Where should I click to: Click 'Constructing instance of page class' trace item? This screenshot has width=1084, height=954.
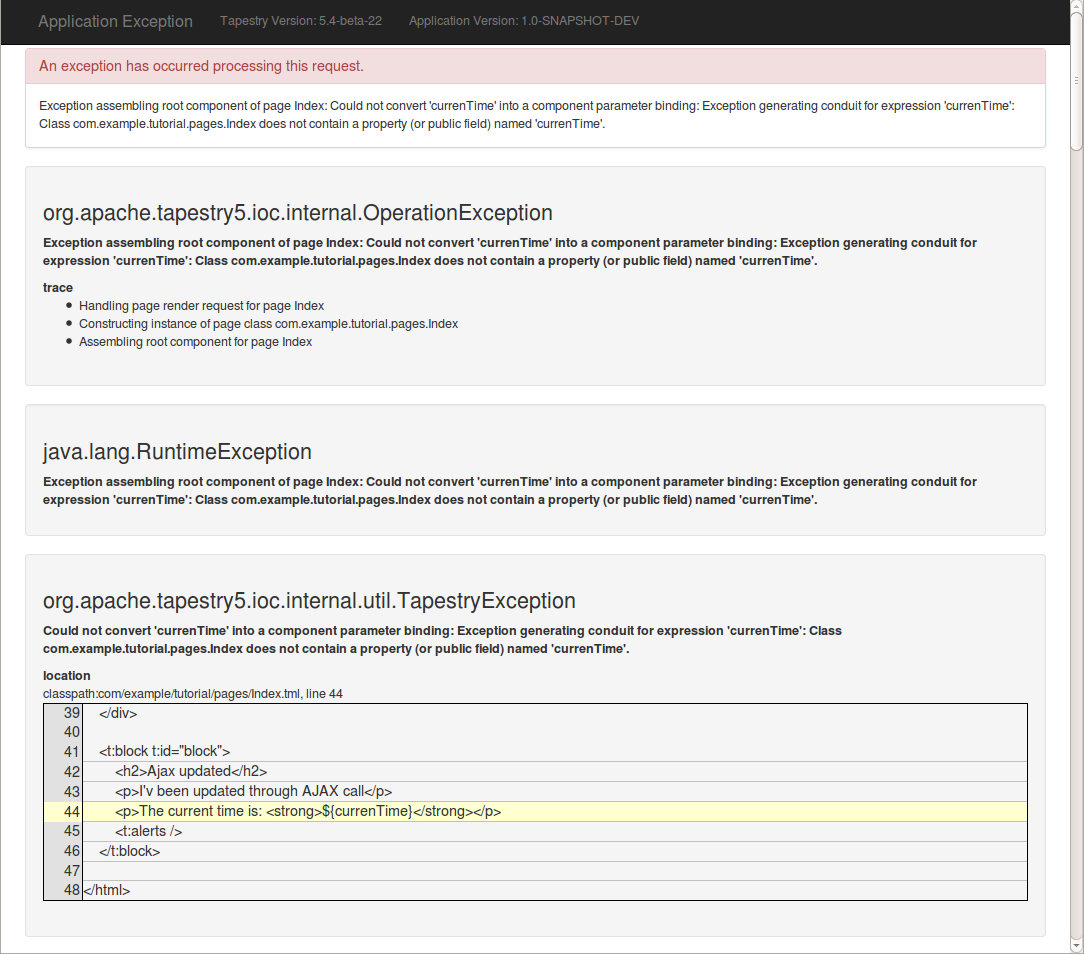click(268, 324)
